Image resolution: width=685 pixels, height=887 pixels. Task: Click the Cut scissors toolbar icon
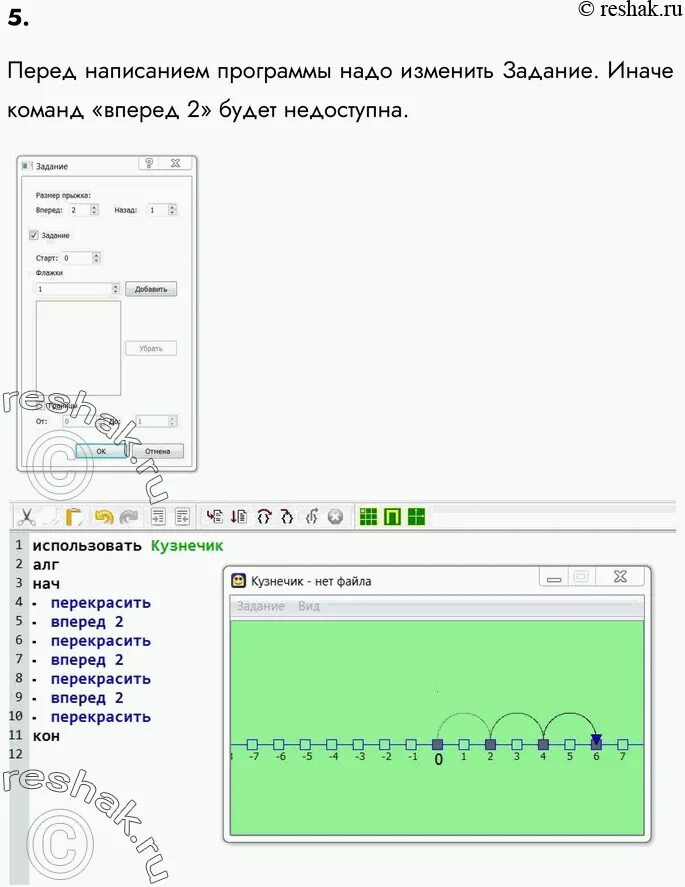click(x=26, y=516)
